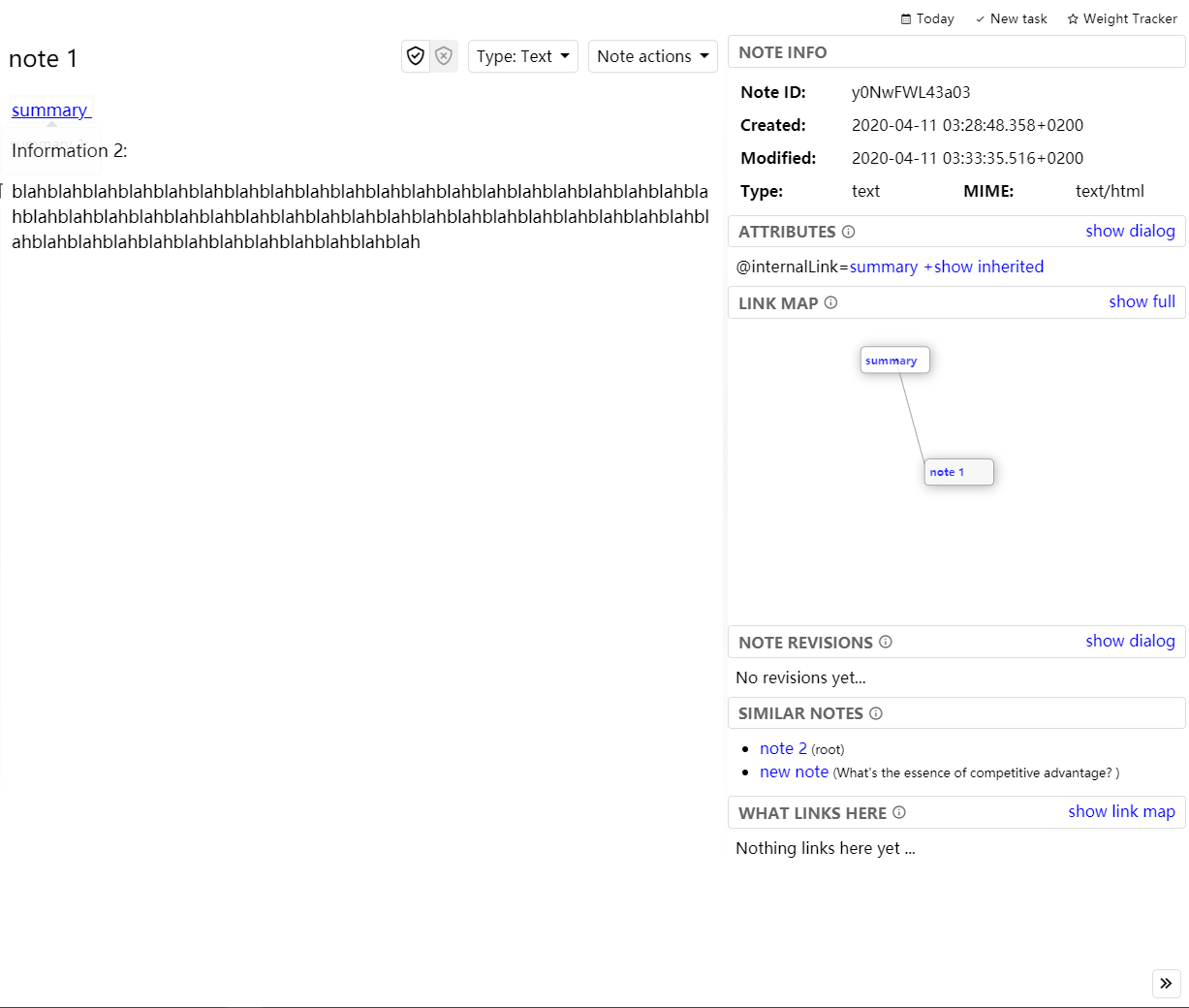The width and height of the screenshot is (1189, 1008).
Task: Open the Type: Text dropdown
Action: 522,56
